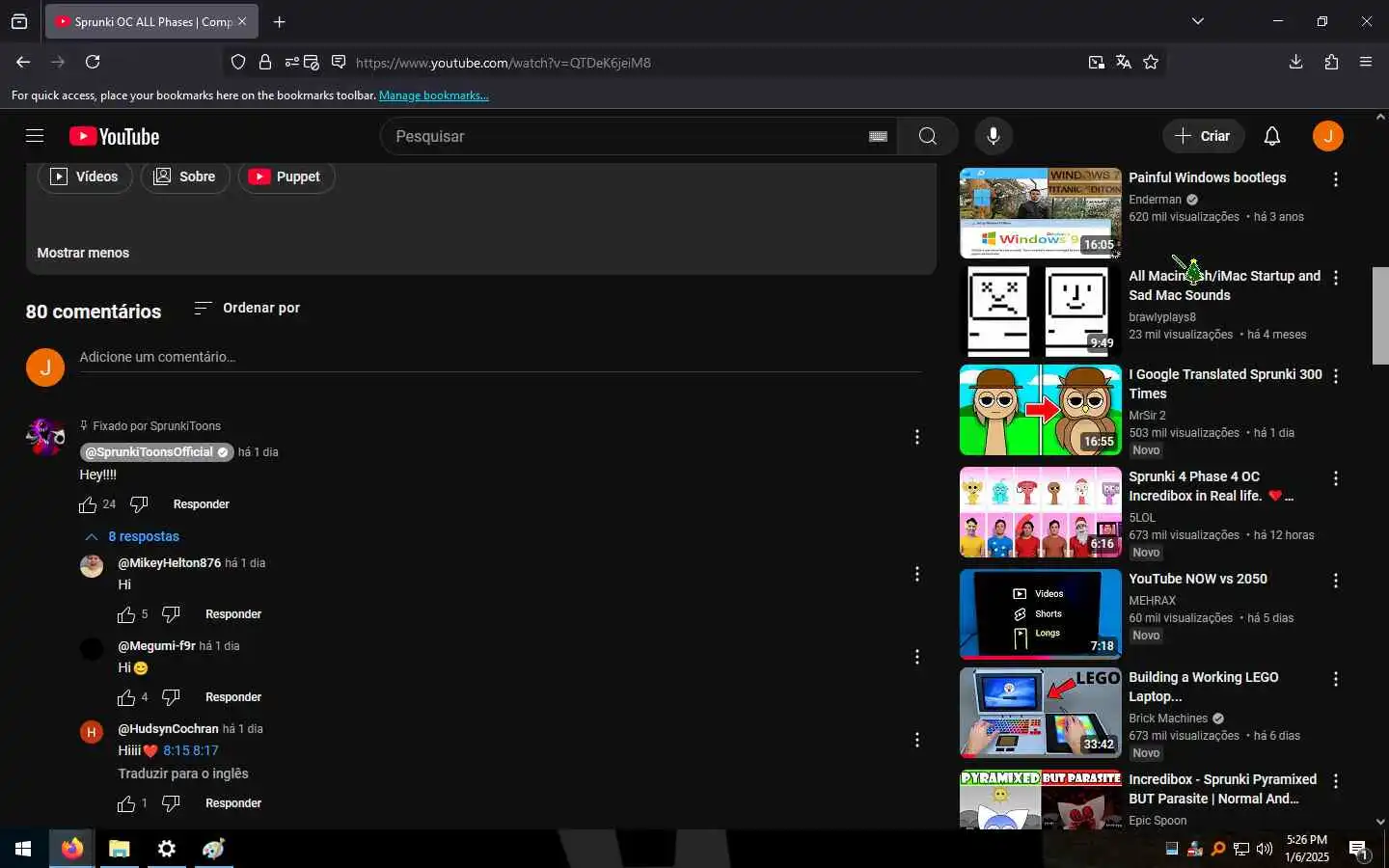The width and height of the screenshot is (1389, 868).
Task: Open menu for YouTube NOW vs 2050
Action: pos(1335,581)
